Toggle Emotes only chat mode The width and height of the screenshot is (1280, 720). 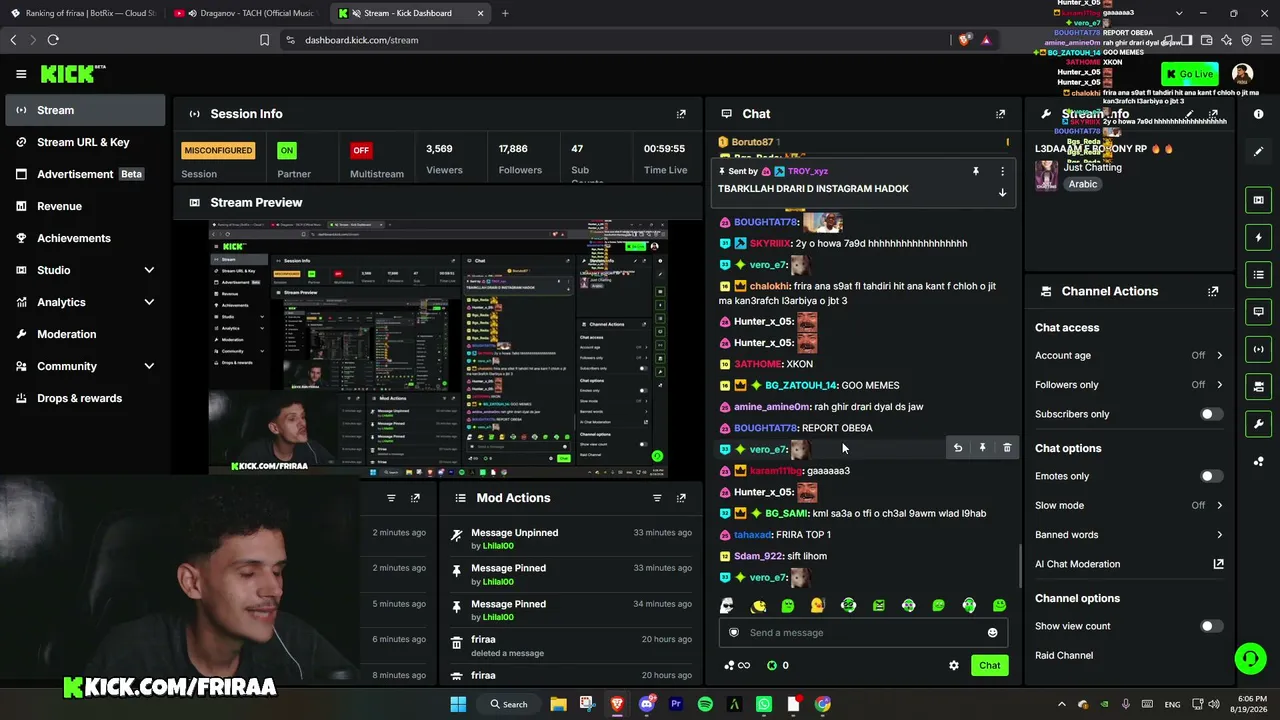[x=1211, y=476]
